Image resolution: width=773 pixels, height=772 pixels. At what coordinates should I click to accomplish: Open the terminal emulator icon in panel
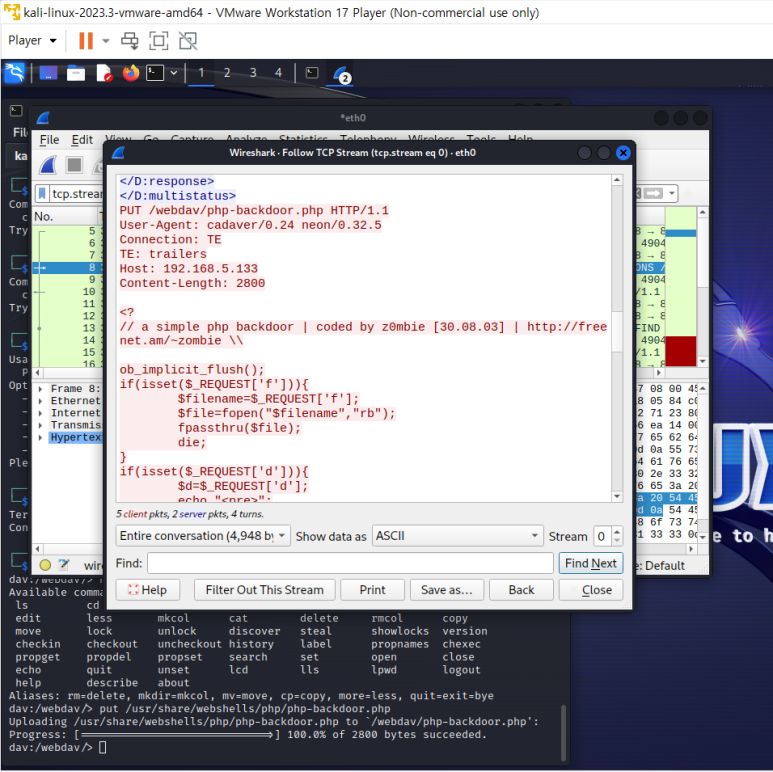coord(155,73)
